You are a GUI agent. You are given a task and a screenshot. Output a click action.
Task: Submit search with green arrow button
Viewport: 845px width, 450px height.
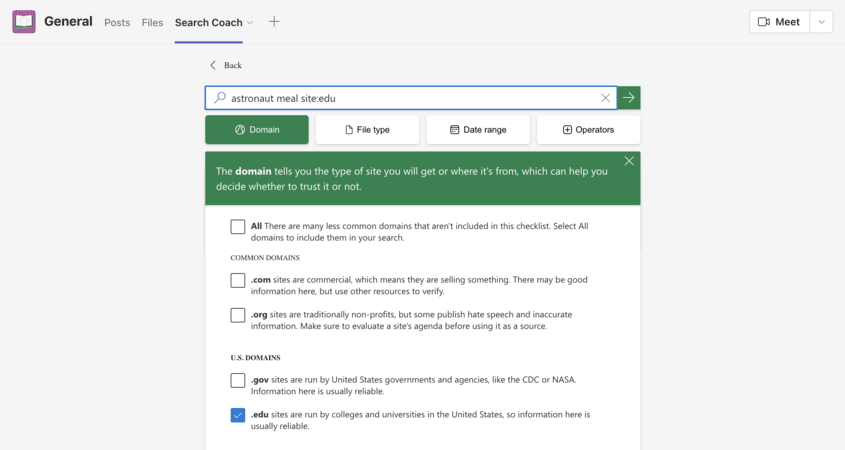tap(629, 98)
